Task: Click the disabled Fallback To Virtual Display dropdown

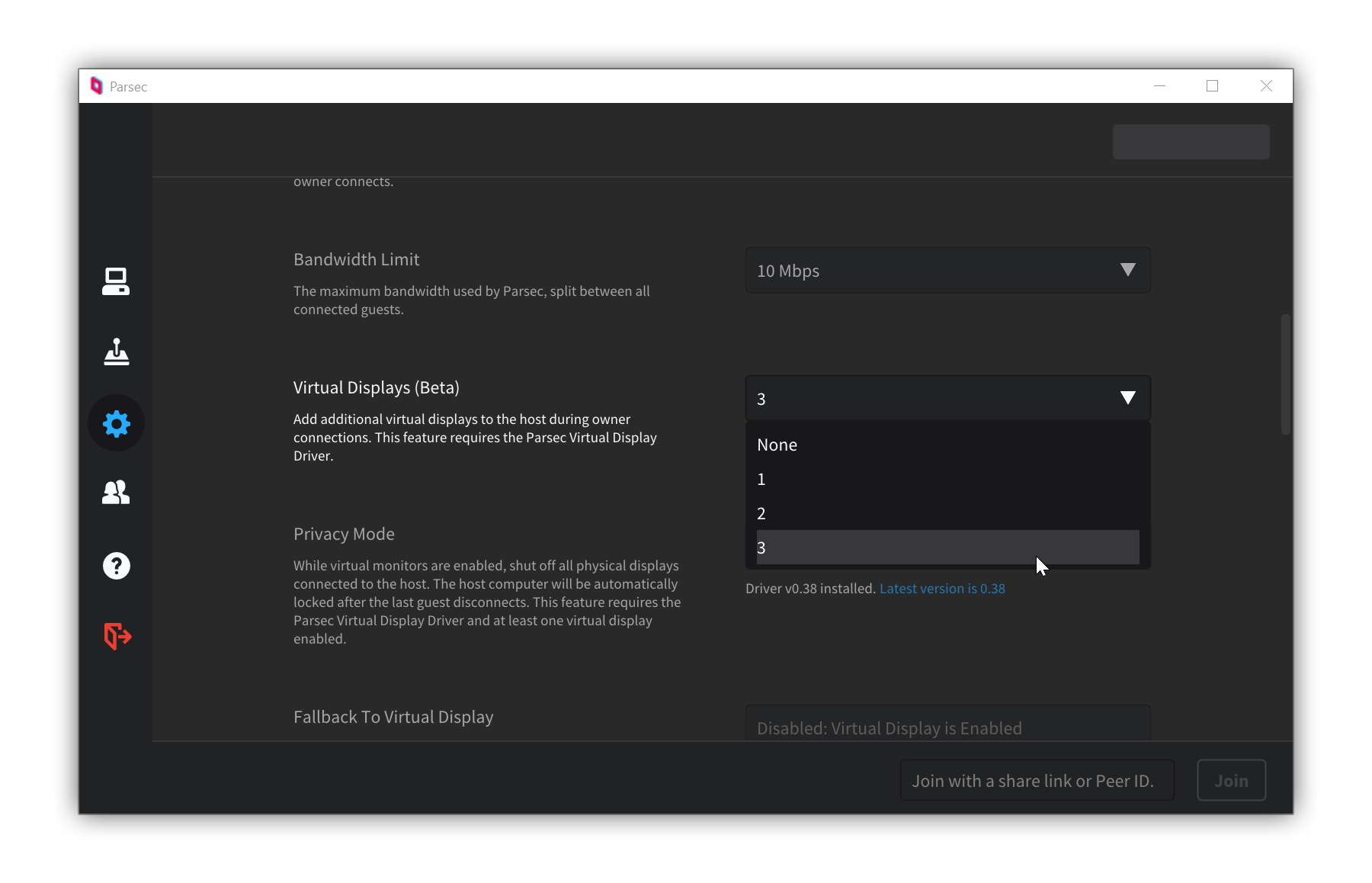Action: coord(947,723)
